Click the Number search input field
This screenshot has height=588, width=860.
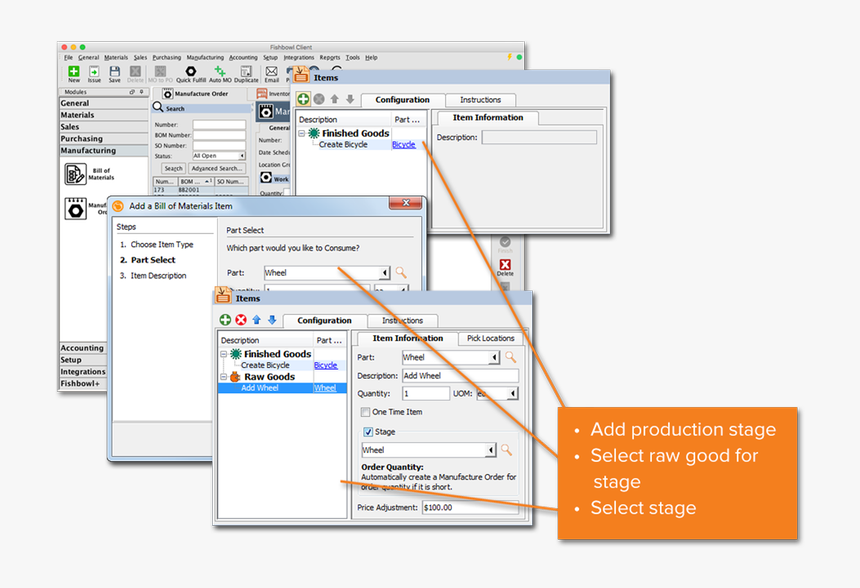coord(219,125)
